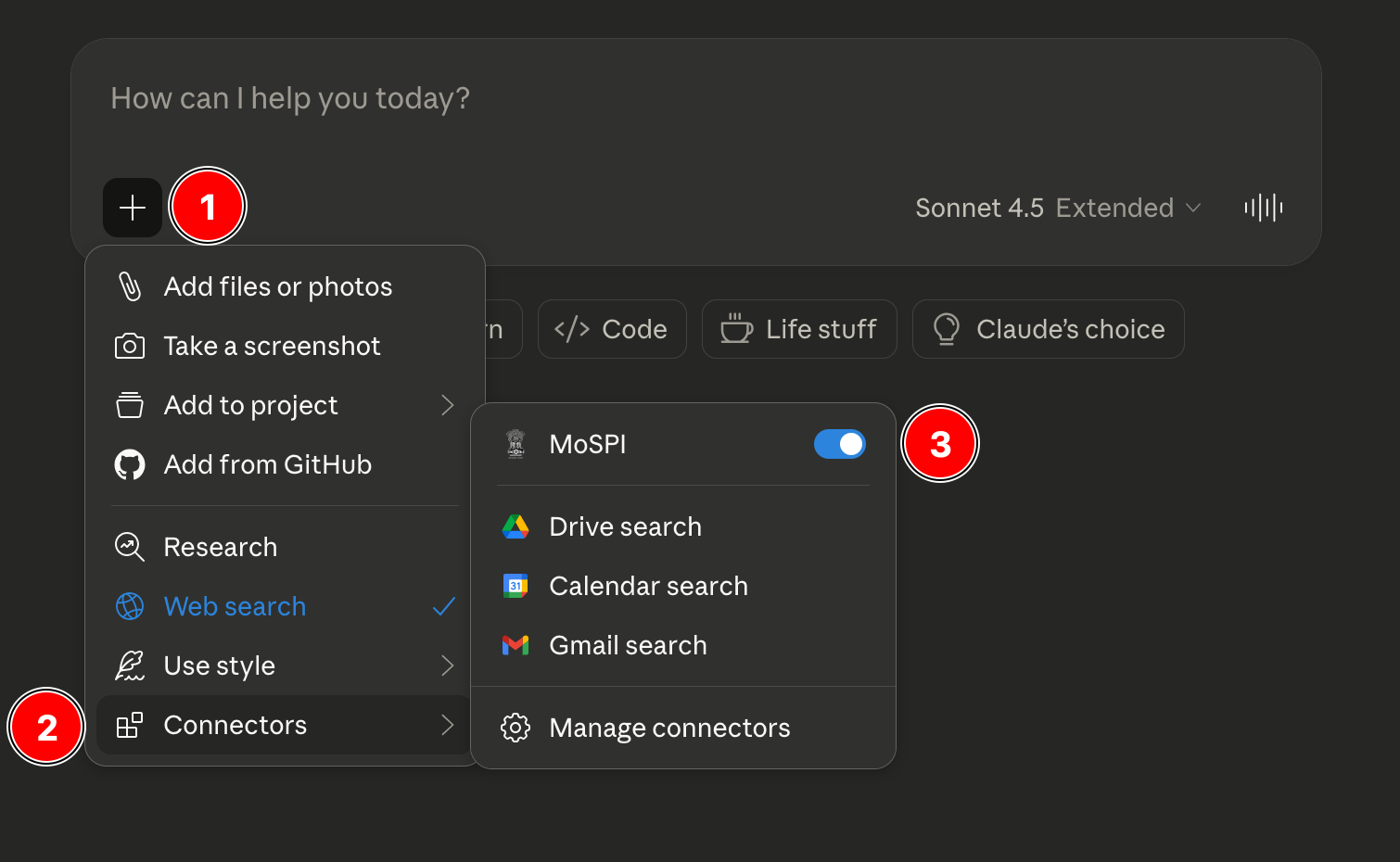Open the Sonnet 4.5 model dropdown
Screen dimensions: 1400x862
(1057, 208)
